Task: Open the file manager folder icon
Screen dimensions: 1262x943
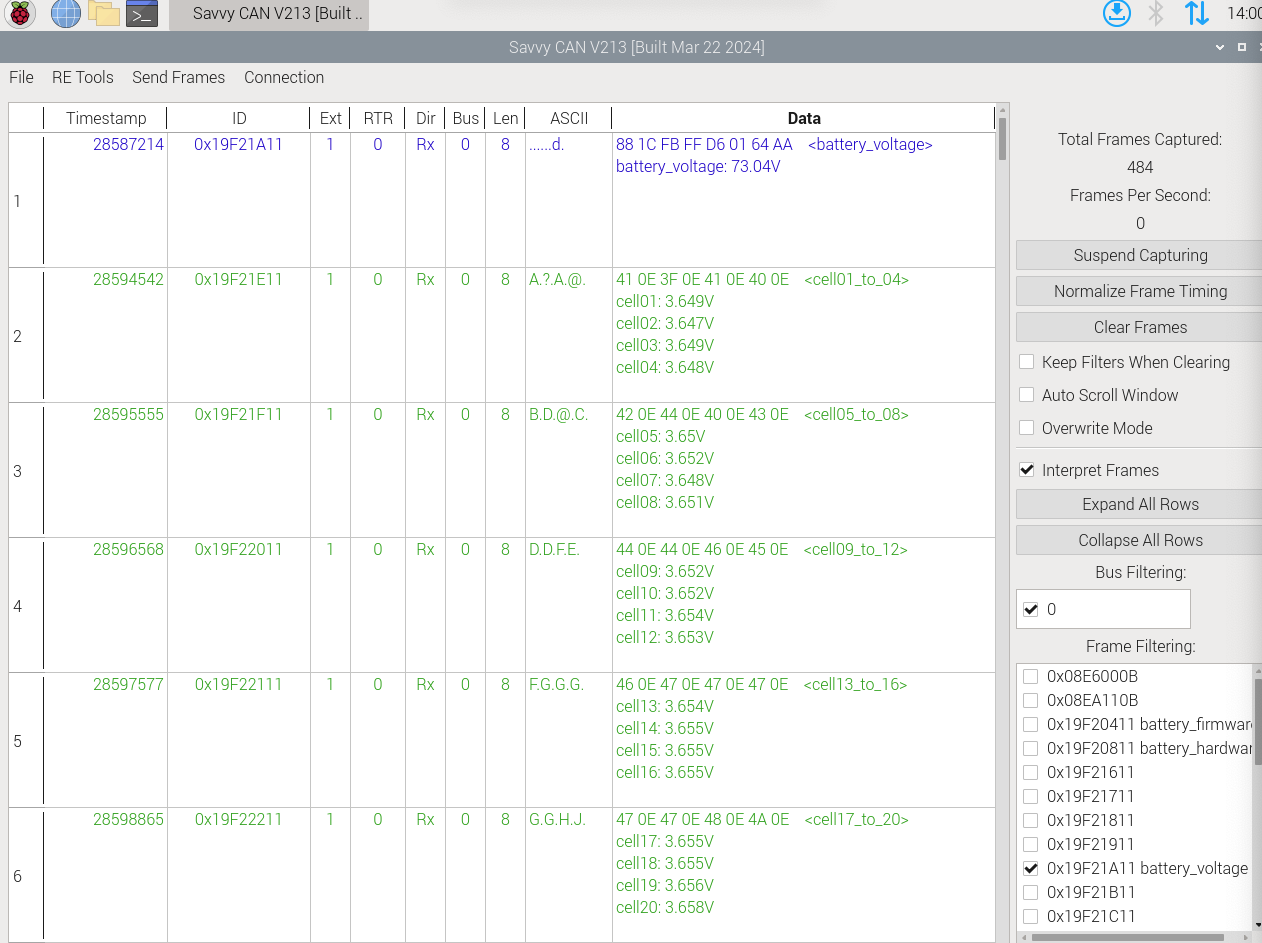Action: pyautogui.click(x=103, y=14)
